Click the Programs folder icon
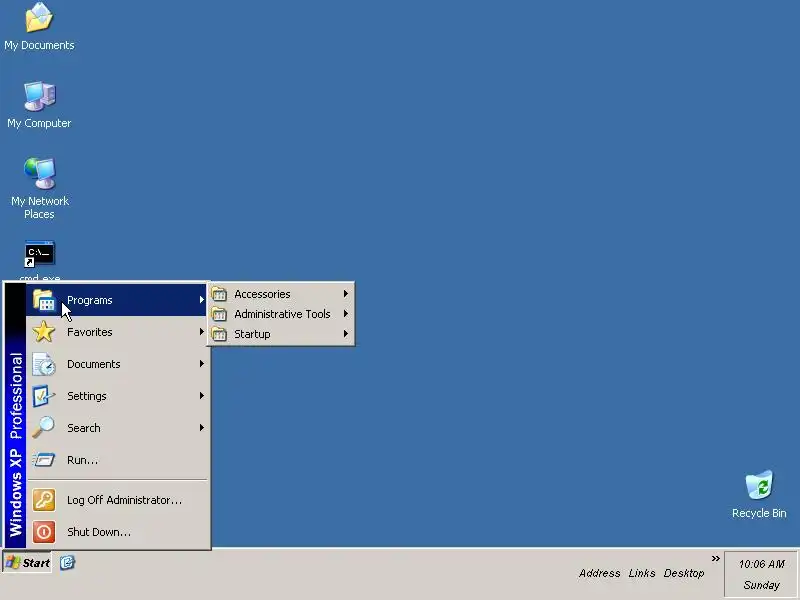 coord(44,300)
